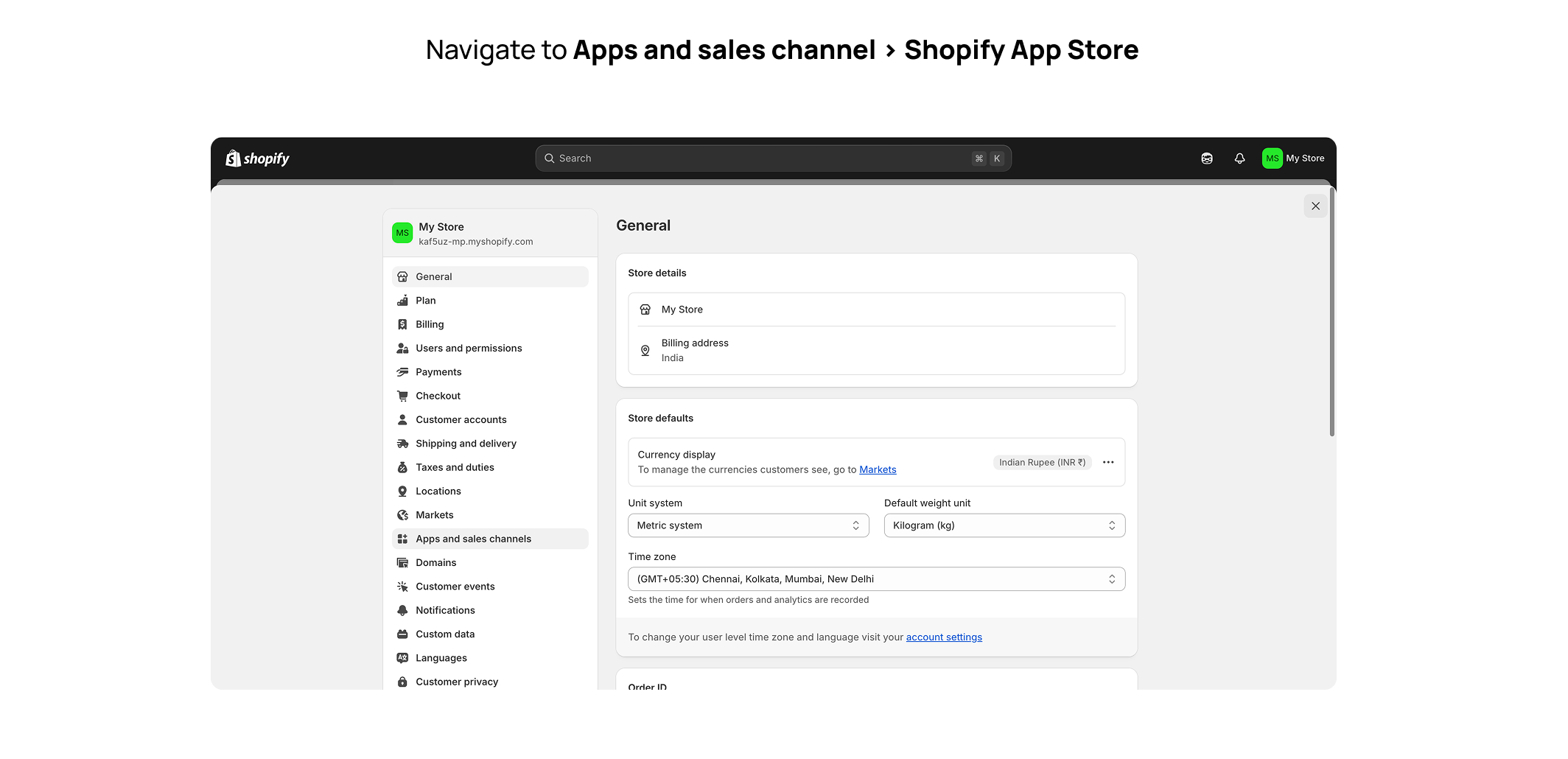Screen dimensions: 1568x759
Task: Click the MS store avatar in top bar
Action: pos(1272,158)
